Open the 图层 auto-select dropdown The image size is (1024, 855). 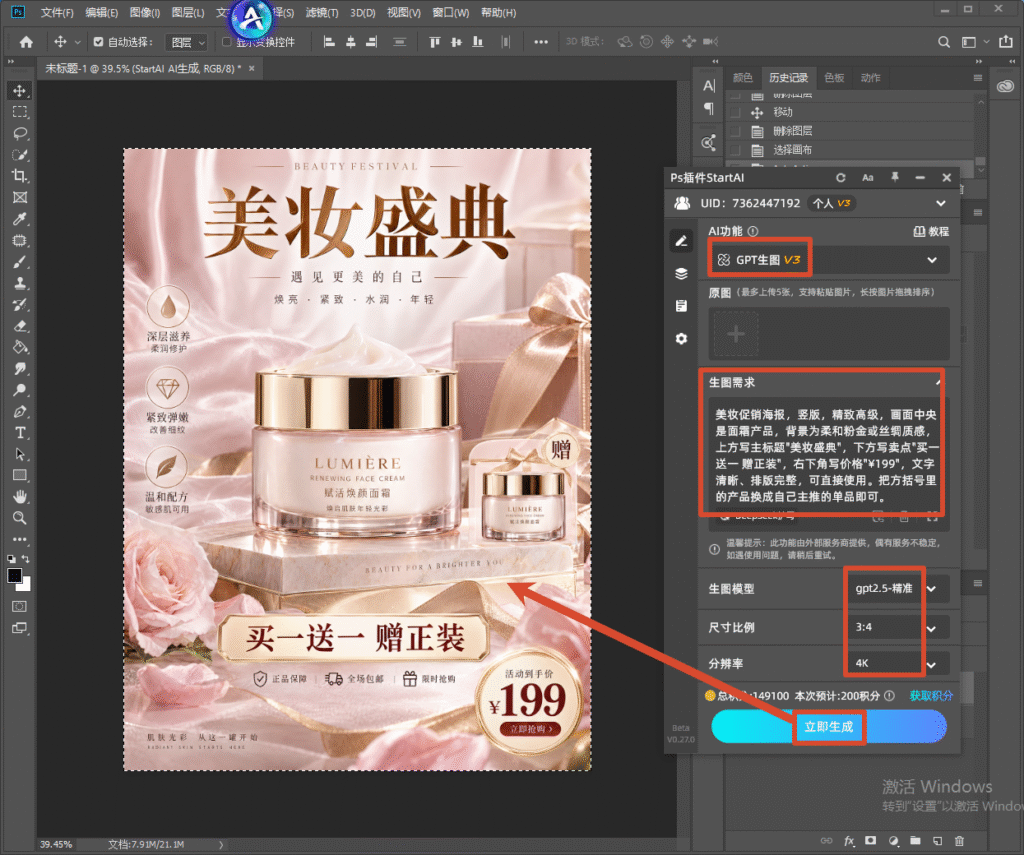187,42
